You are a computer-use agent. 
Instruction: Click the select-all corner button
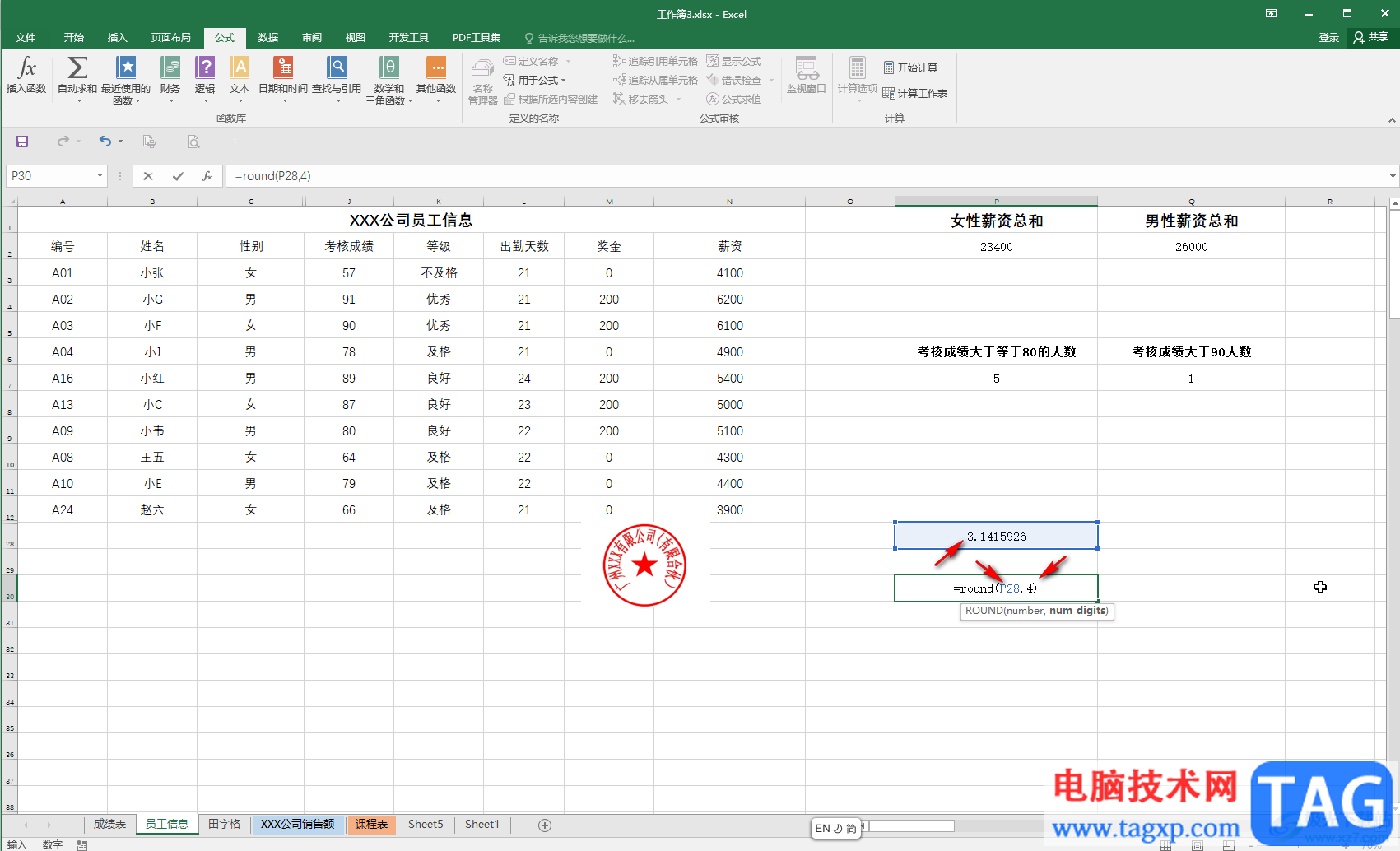pos(10,201)
